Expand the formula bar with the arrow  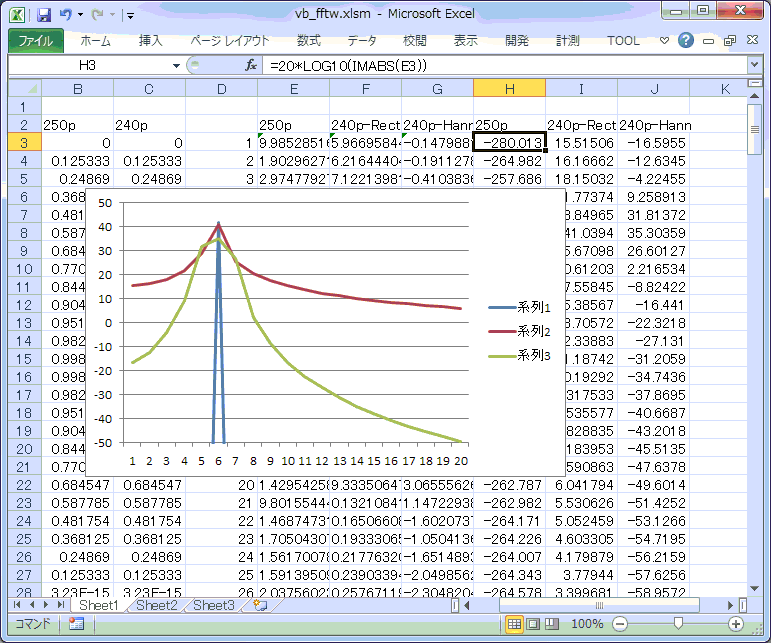pyautogui.click(x=754, y=64)
